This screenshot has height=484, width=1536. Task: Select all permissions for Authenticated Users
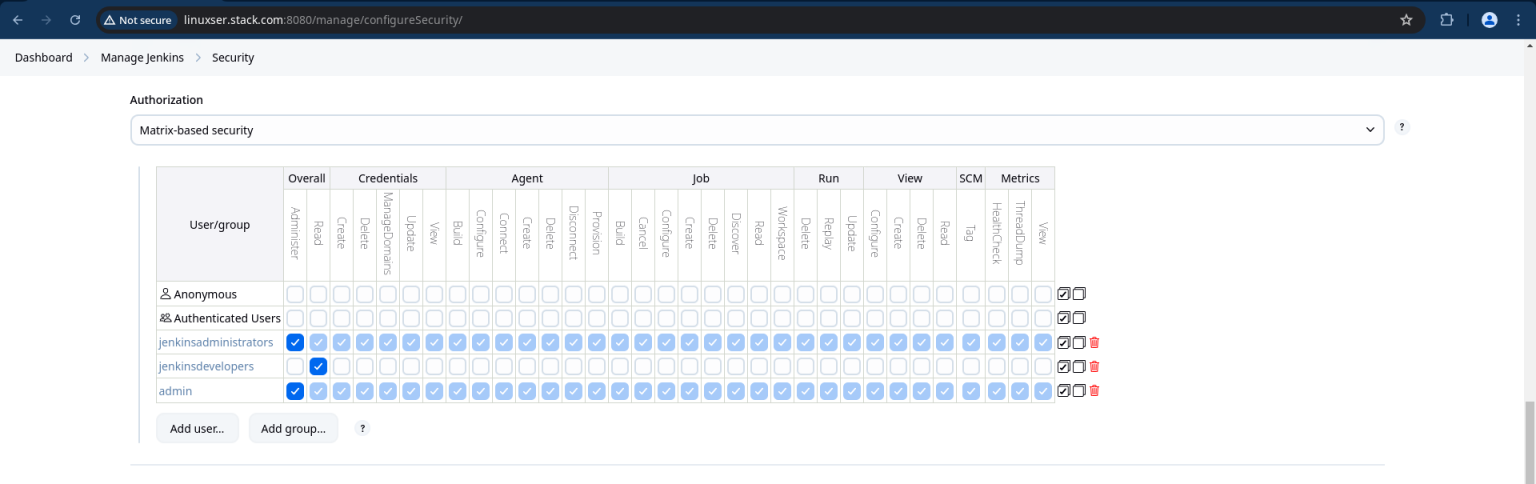pos(1064,318)
